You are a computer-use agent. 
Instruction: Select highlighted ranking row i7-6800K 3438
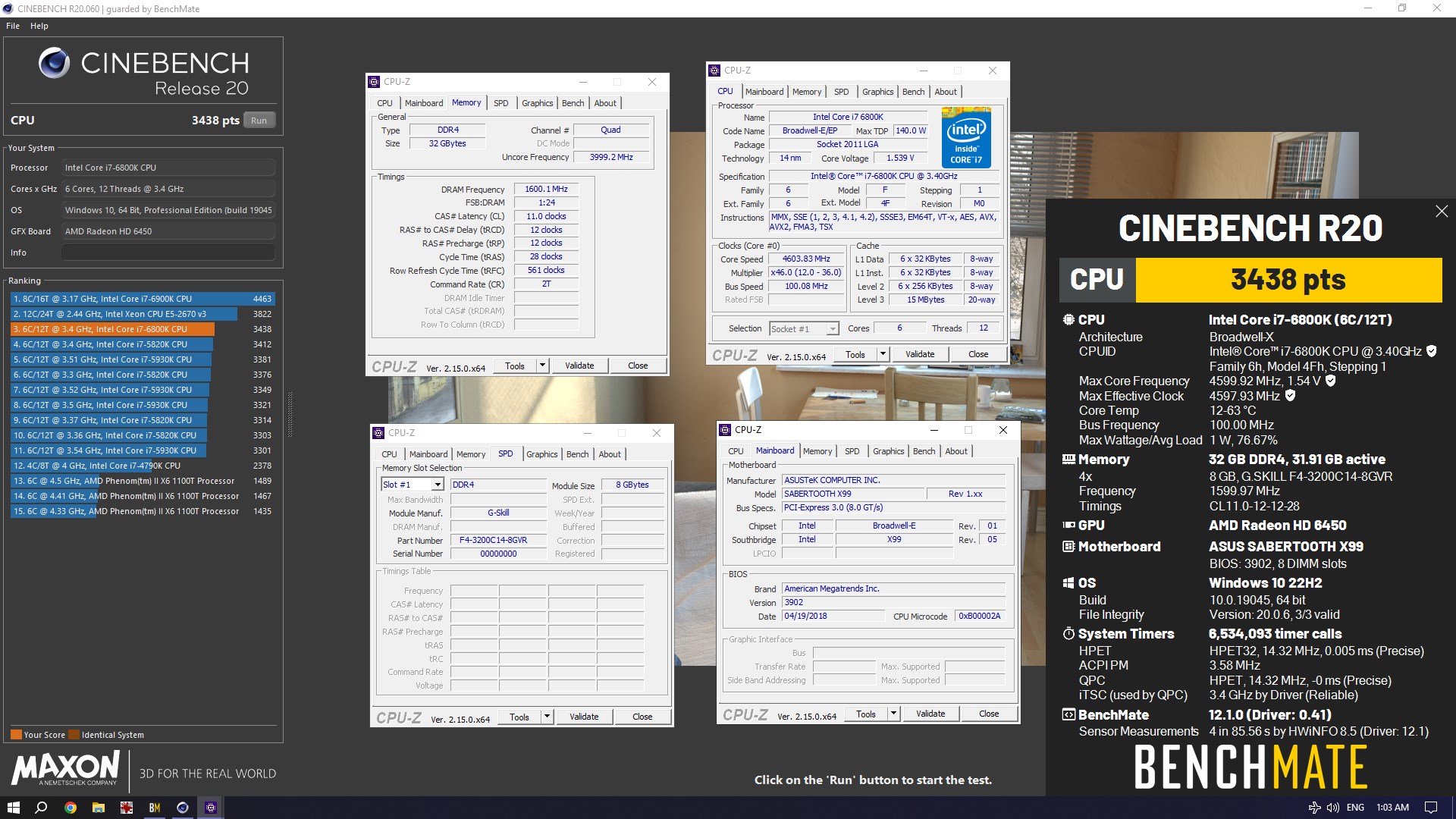143,329
